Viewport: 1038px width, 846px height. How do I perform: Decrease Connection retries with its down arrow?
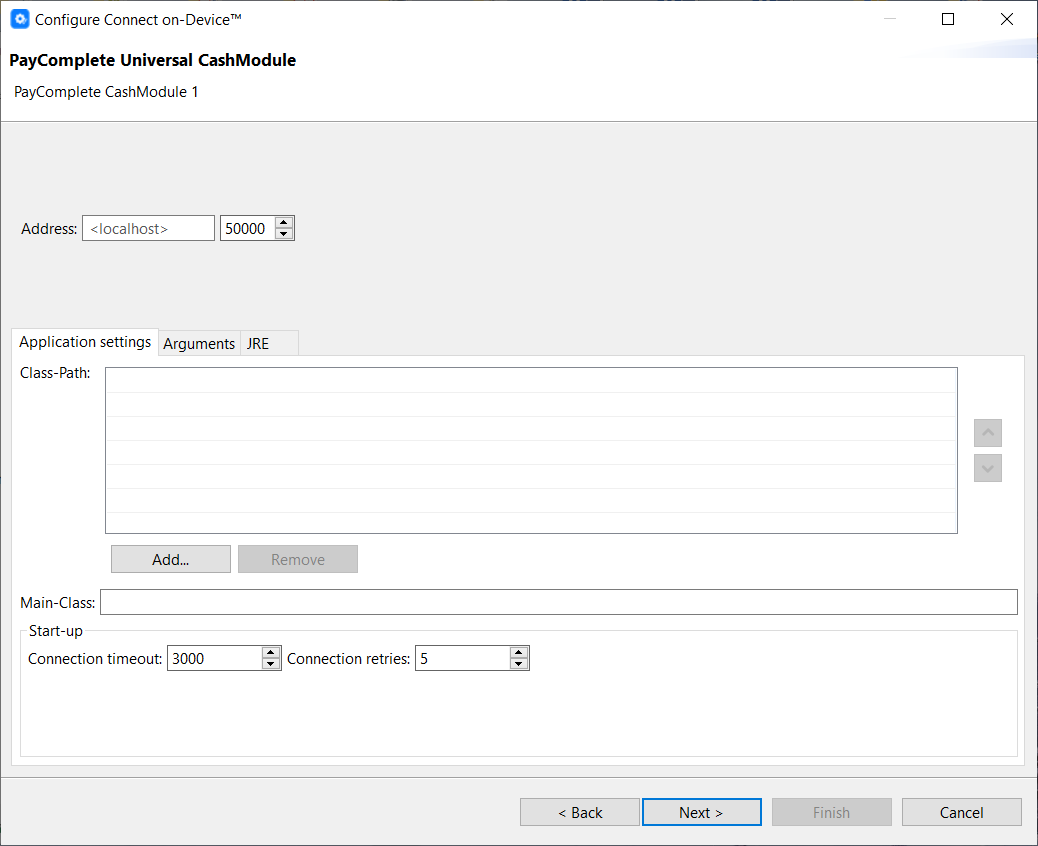point(518,664)
